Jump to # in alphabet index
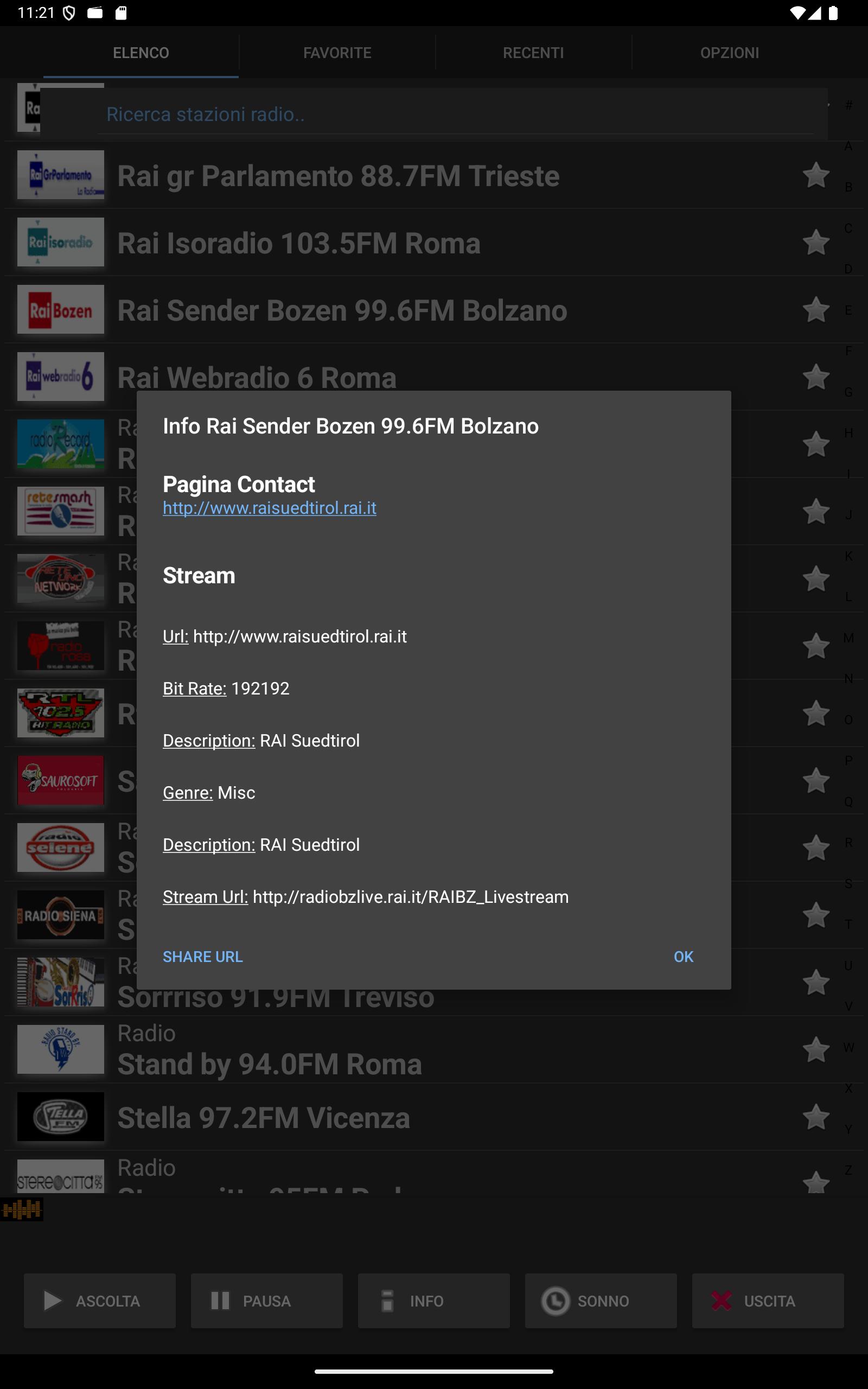Image resolution: width=868 pixels, height=1389 pixels. pyautogui.click(x=848, y=106)
